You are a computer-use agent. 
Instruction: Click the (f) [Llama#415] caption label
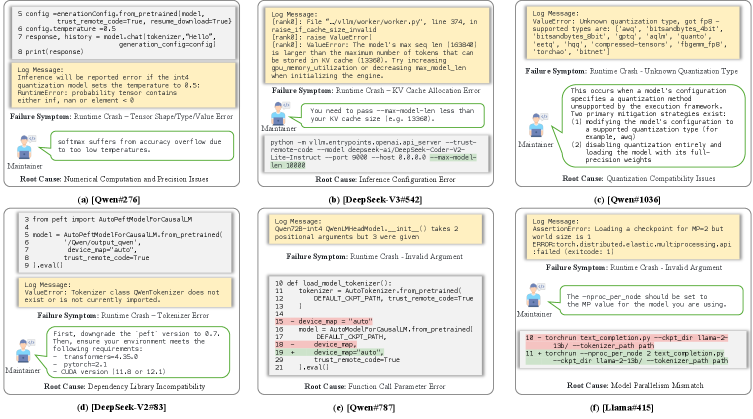(x=627, y=408)
